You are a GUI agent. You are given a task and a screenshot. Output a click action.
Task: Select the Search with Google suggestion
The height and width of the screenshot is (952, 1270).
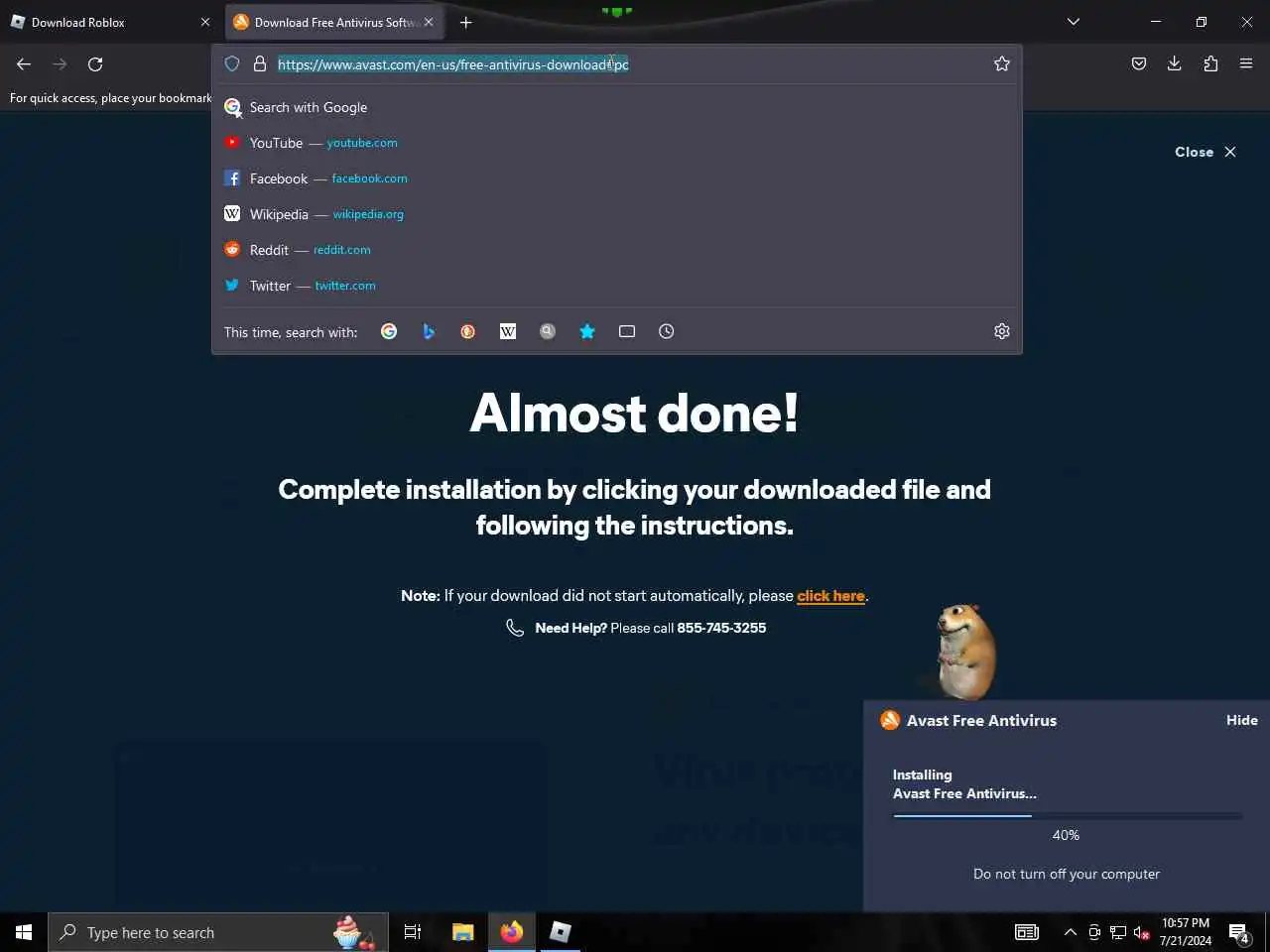[x=617, y=107]
